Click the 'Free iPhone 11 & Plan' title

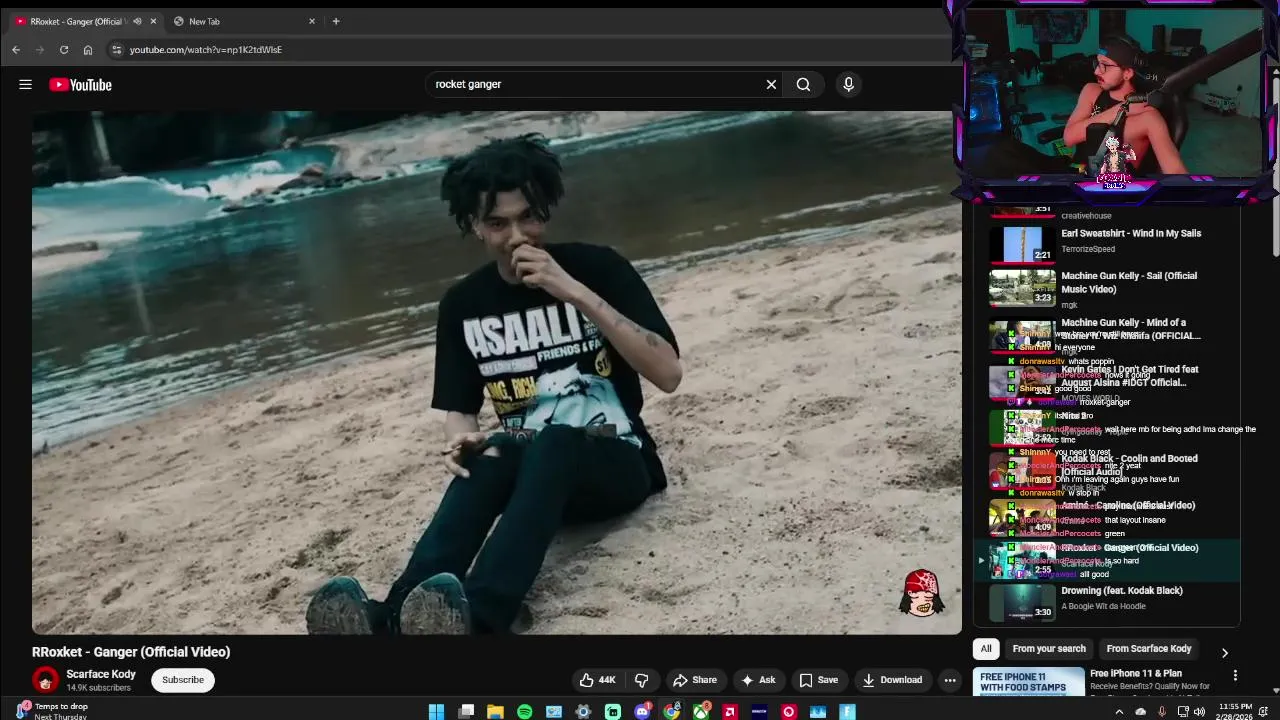click(1136, 673)
